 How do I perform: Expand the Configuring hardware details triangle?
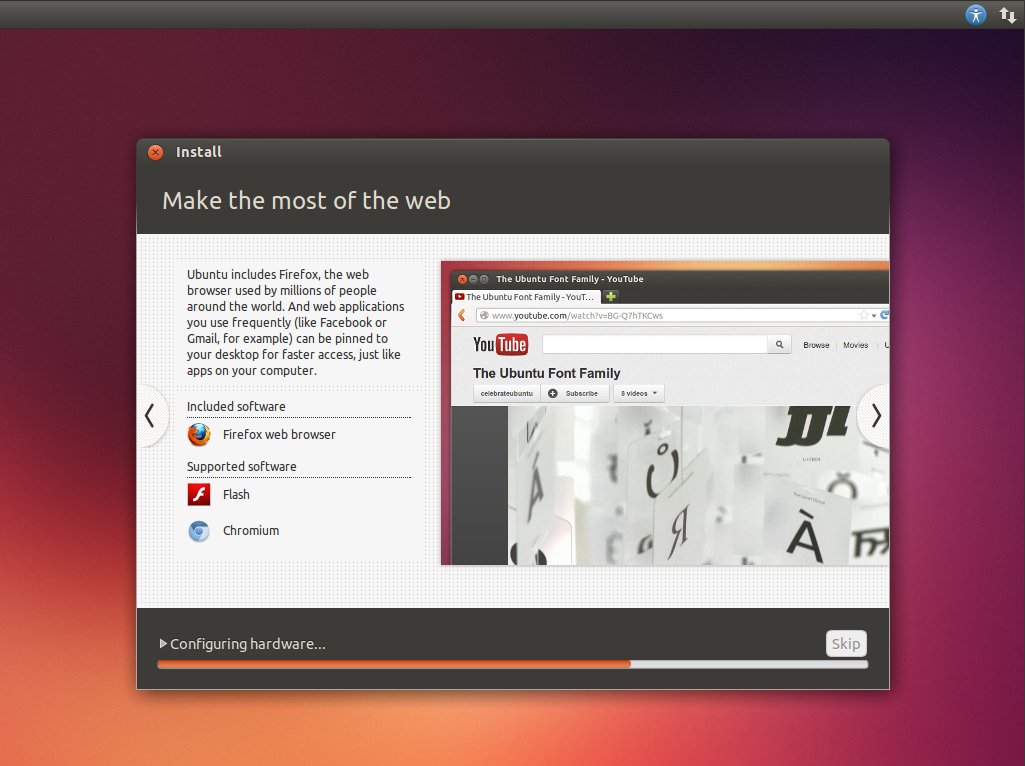click(x=163, y=644)
